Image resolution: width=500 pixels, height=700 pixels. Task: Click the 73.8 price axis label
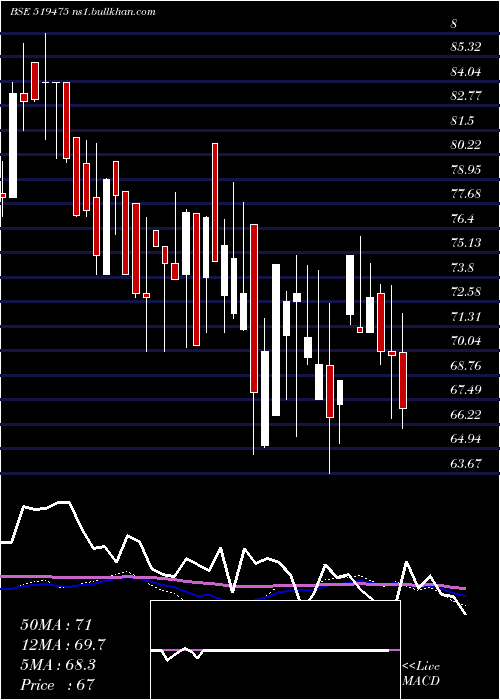click(x=462, y=267)
